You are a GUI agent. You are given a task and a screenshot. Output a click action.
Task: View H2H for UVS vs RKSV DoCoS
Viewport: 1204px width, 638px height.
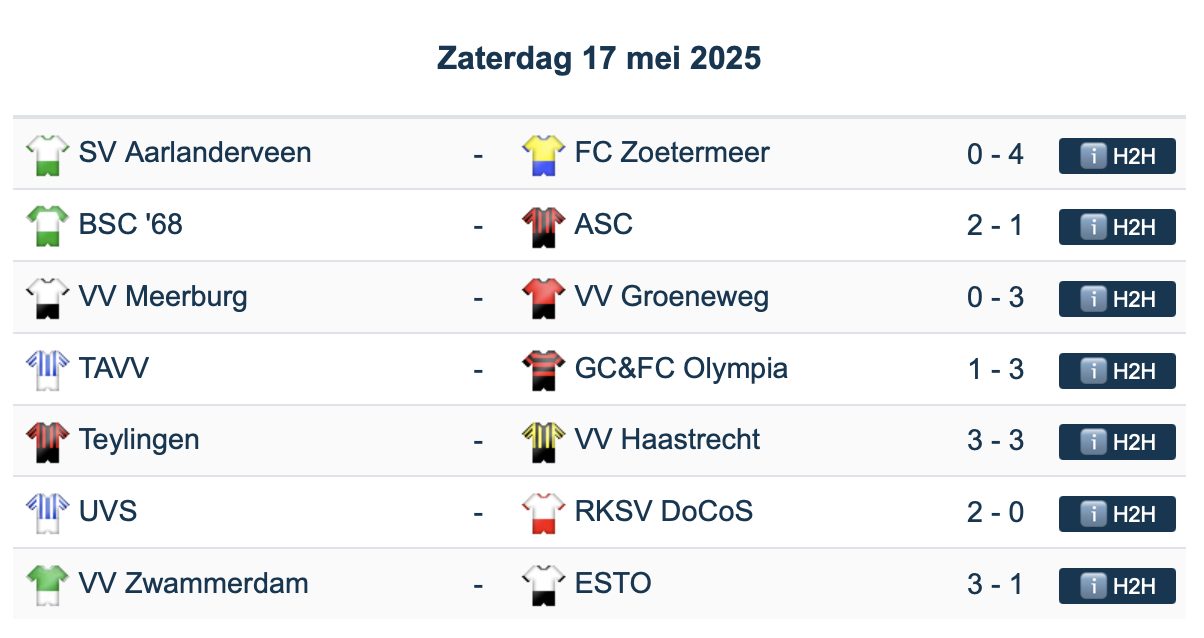(1117, 514)
